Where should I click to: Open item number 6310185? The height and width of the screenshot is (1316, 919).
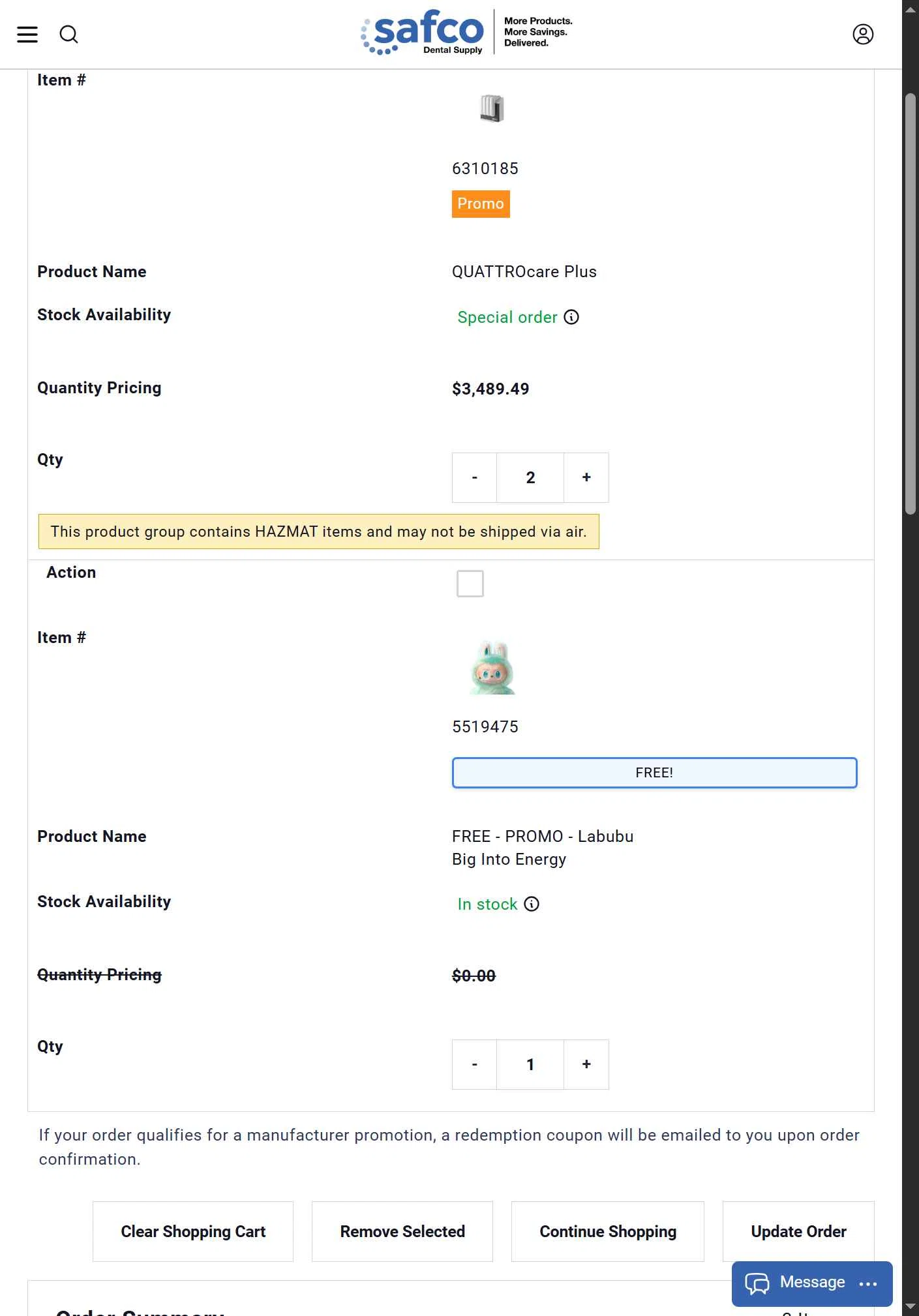click(x=485, y=169)
